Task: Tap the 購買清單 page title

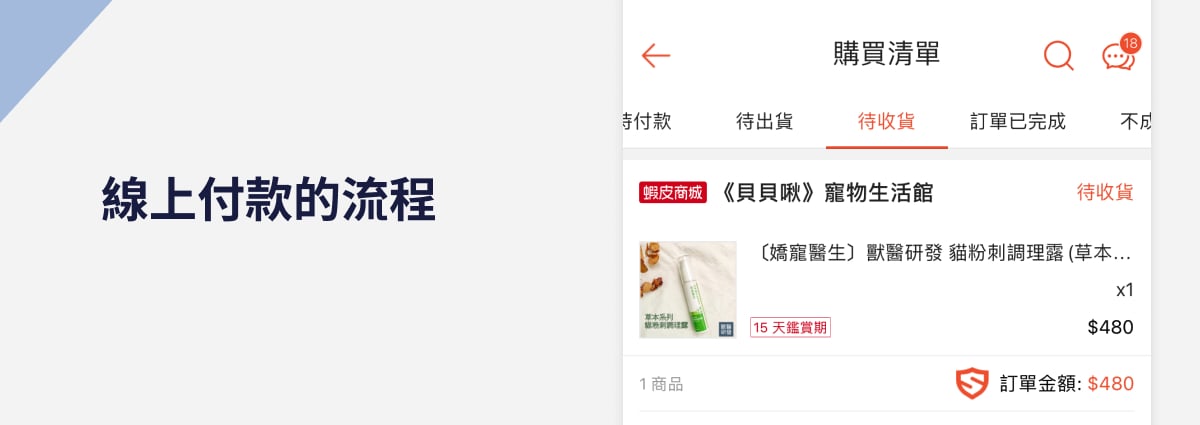Action: pos(887,54)
